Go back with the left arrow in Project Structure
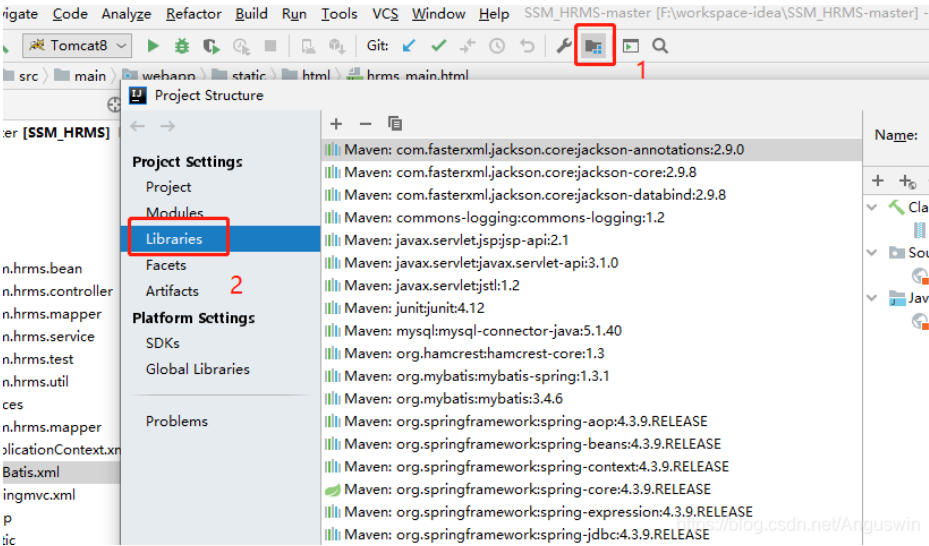Image resolution: width=929 pixels, height=546 pixels. 137,126
